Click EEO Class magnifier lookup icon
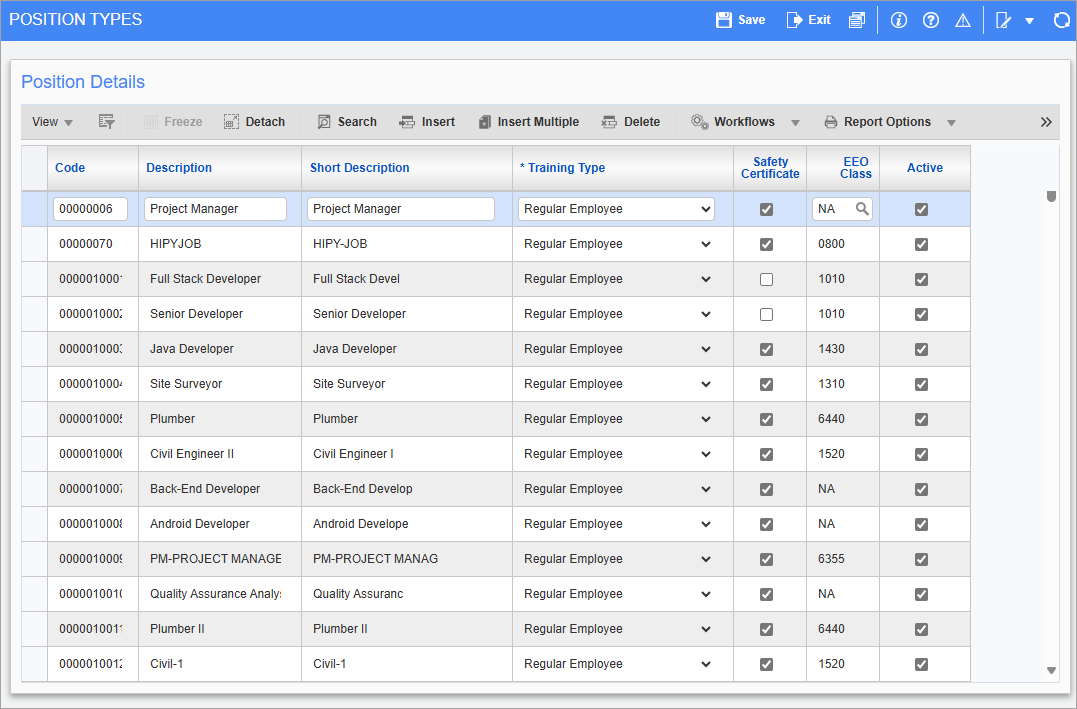The height and width of the screenshot is (709, 1077). 862,209
